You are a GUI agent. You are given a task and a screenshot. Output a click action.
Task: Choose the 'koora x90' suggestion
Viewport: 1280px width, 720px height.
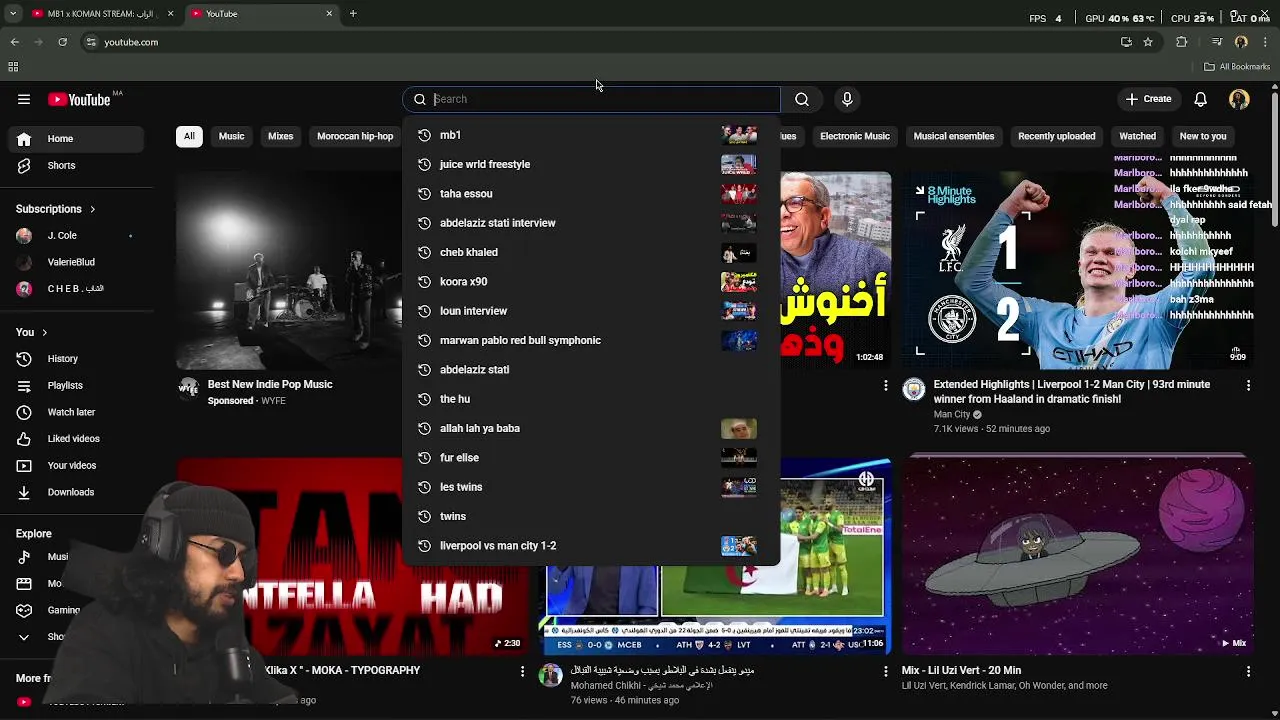[591, 281]
